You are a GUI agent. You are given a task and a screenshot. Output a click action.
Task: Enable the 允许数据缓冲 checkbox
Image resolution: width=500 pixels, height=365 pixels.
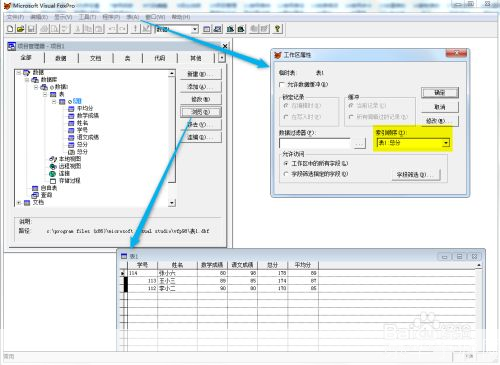pos(282,85)
